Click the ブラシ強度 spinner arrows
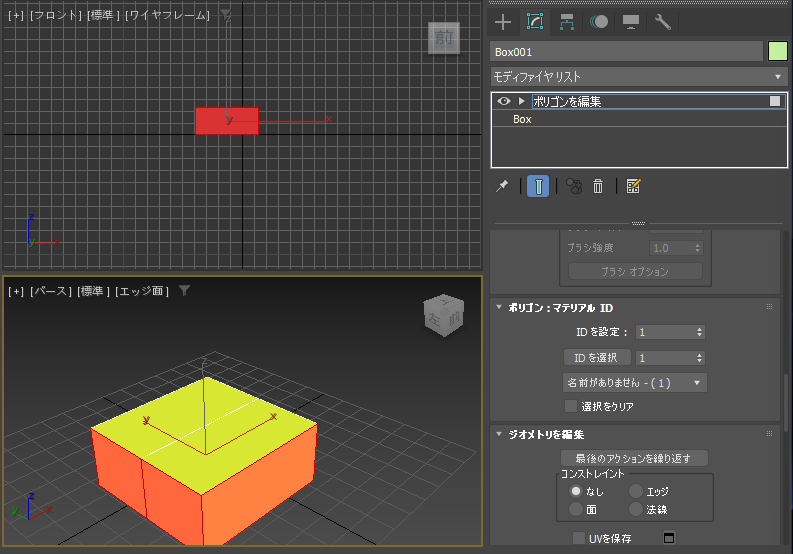Viewport: 793px width, 554px height. [697, 248]
